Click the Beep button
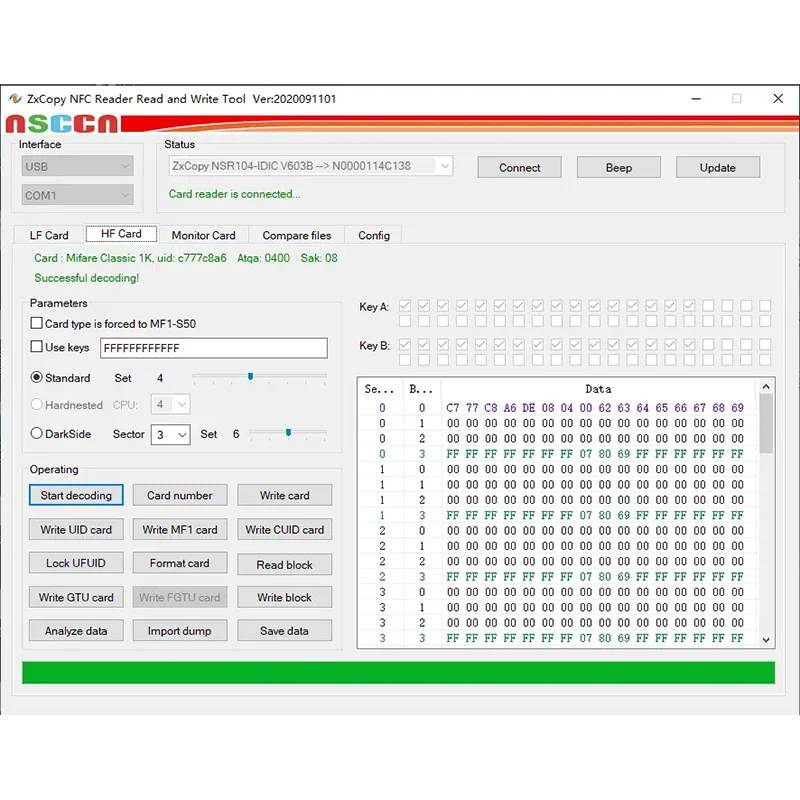Screen dimensions: 800x800 coord(619,167)
